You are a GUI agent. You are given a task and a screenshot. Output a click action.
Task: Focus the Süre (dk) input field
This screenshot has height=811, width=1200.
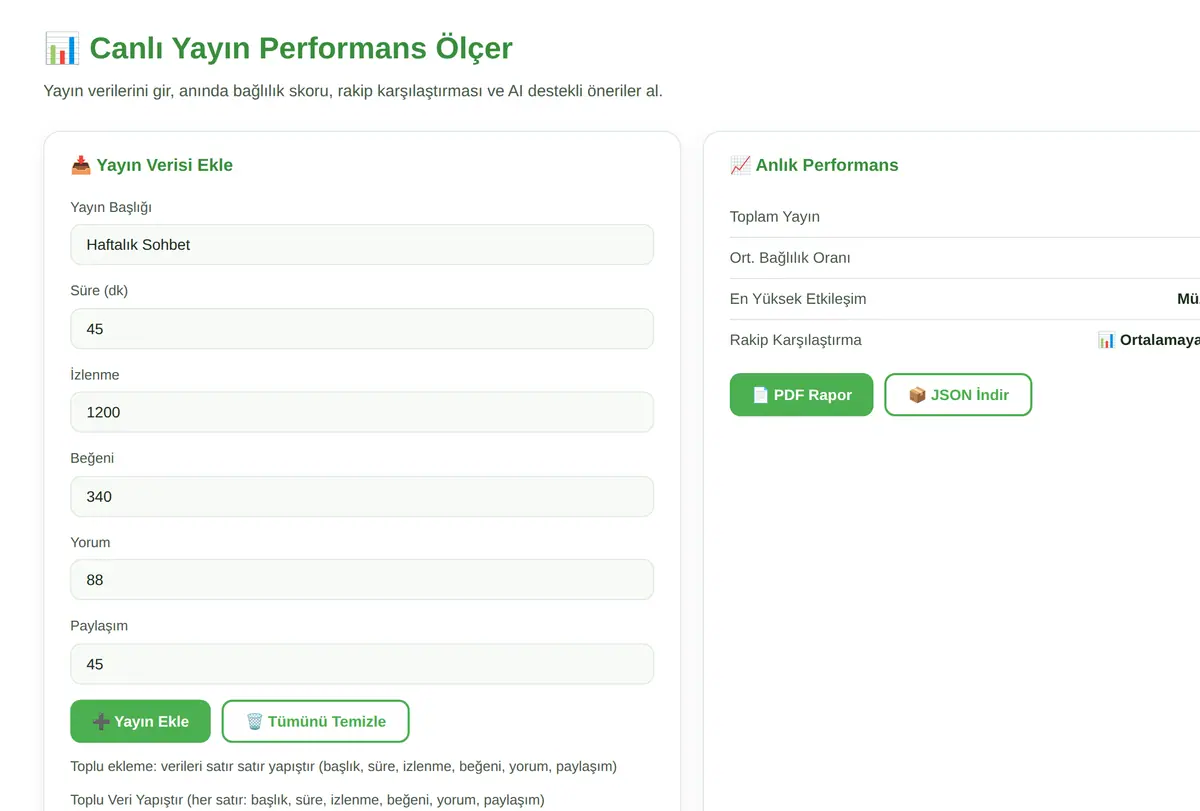[x=362, y=328]
